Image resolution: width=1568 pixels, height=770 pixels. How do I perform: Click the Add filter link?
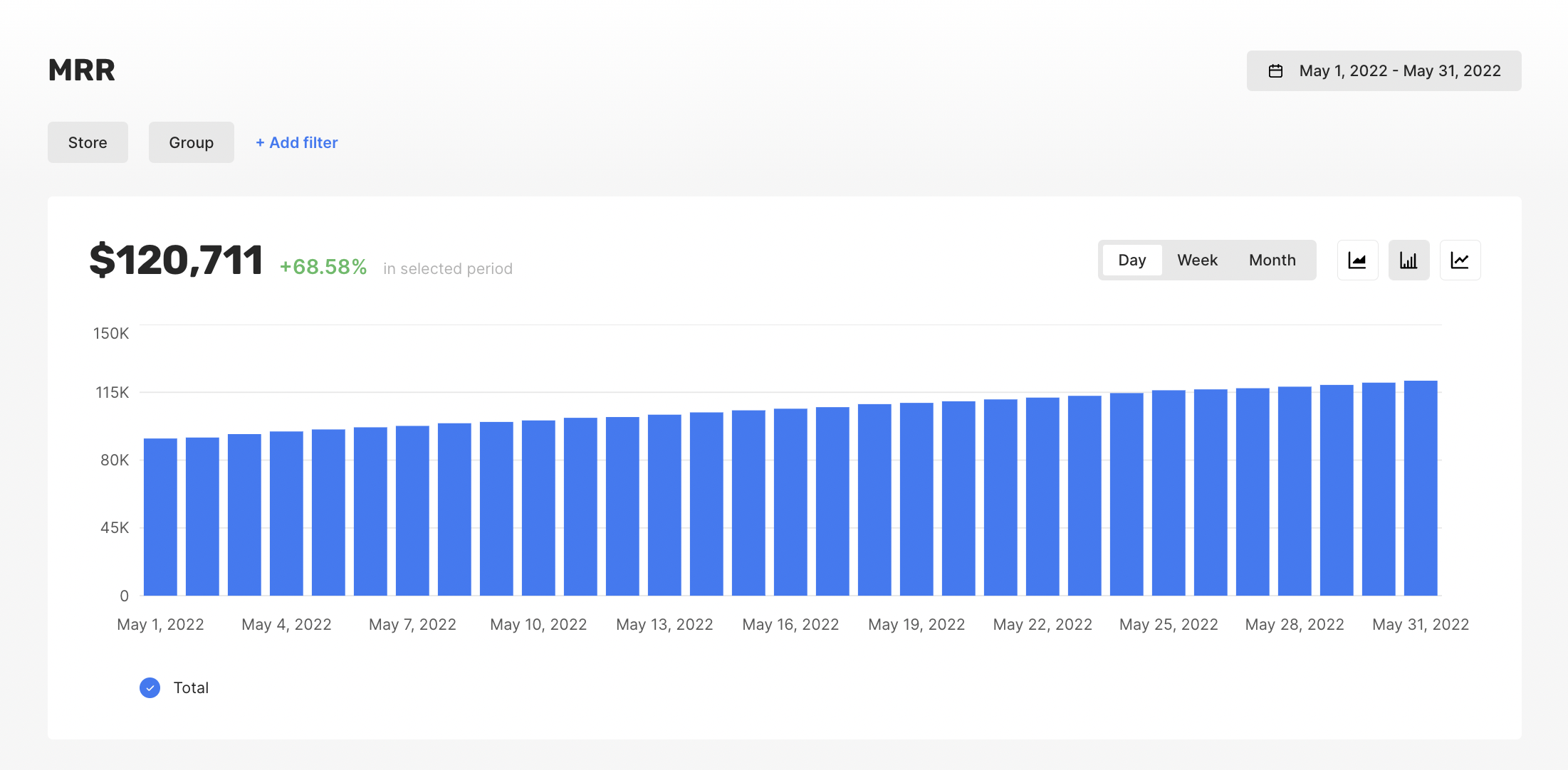297,142
